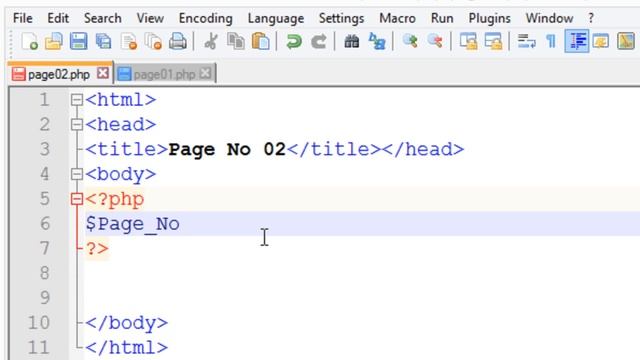Close the page02.php tab
The height and width of the screenshot is (360, 640).
point(103,73)
